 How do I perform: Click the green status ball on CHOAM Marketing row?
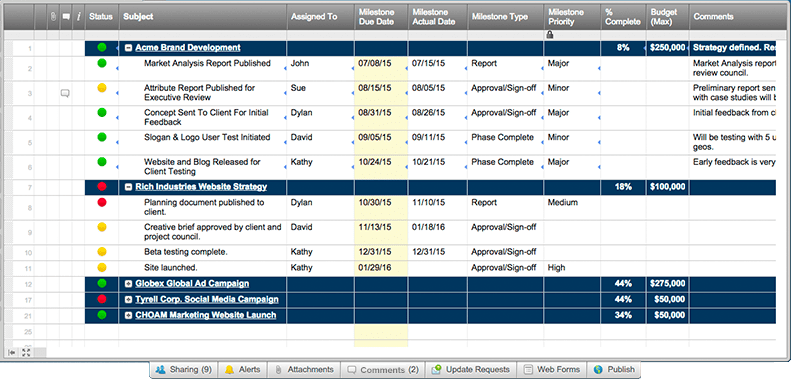pyautogui.click(x=102, y=315)
